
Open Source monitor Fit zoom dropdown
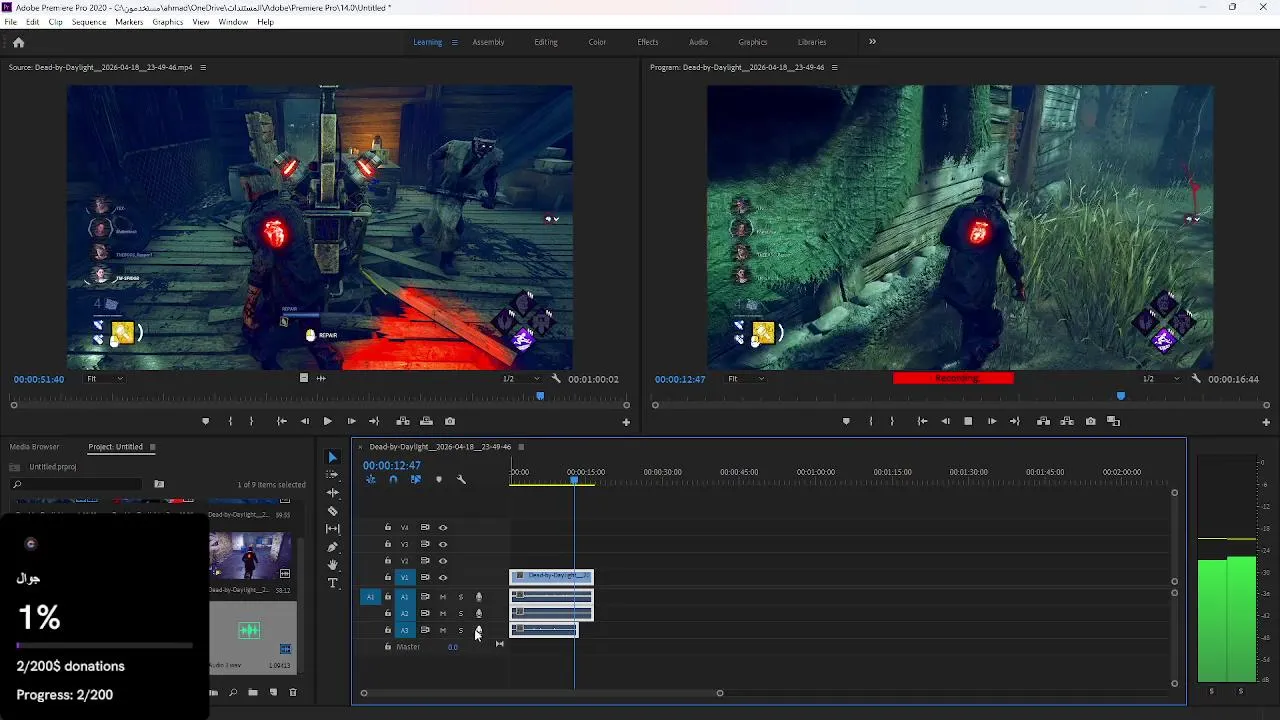point(105,379)
